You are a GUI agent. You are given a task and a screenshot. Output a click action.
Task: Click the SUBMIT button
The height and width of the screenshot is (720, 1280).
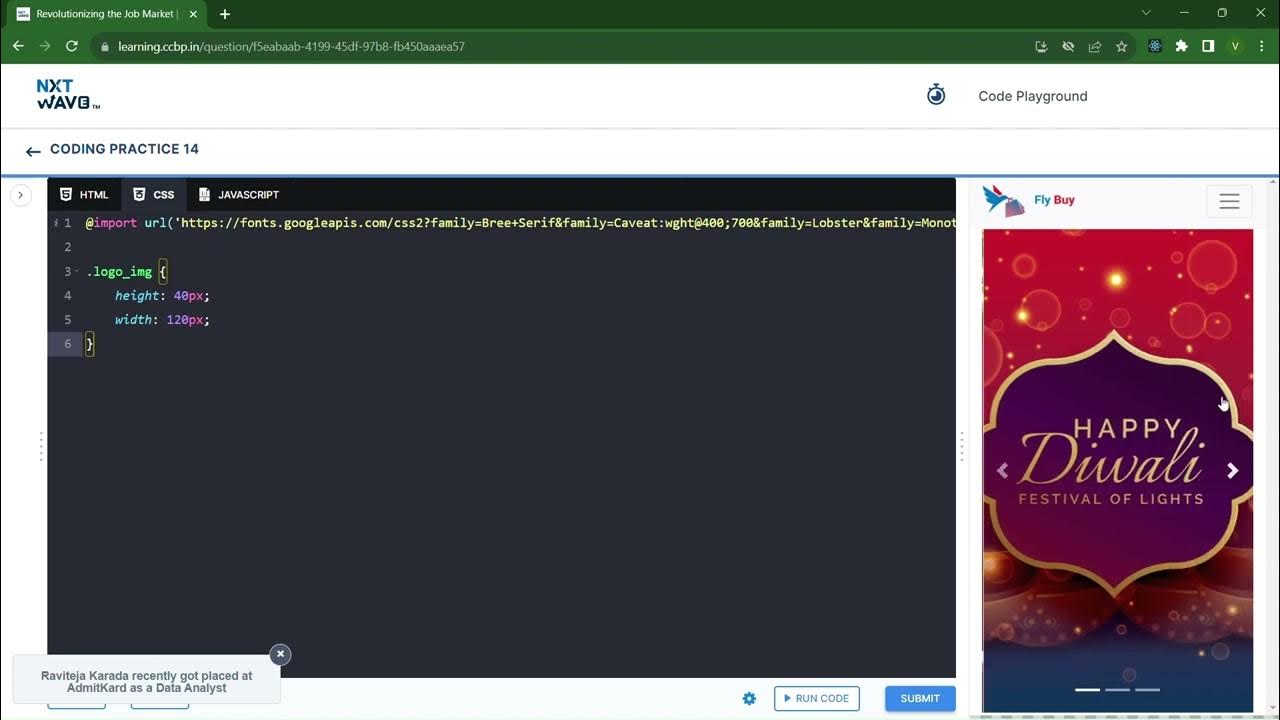pos(920,698)
